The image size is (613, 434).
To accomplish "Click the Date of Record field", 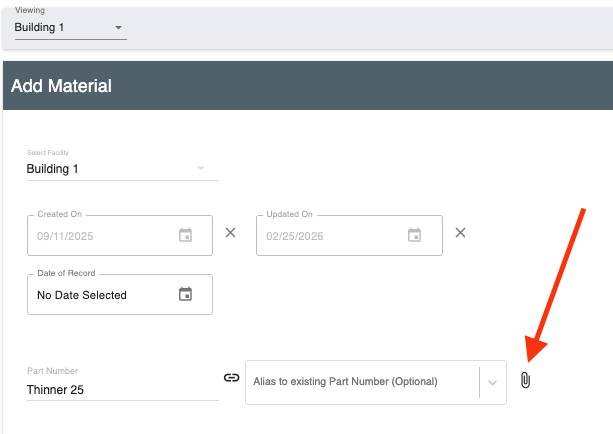I will click(x=100, y=295).
